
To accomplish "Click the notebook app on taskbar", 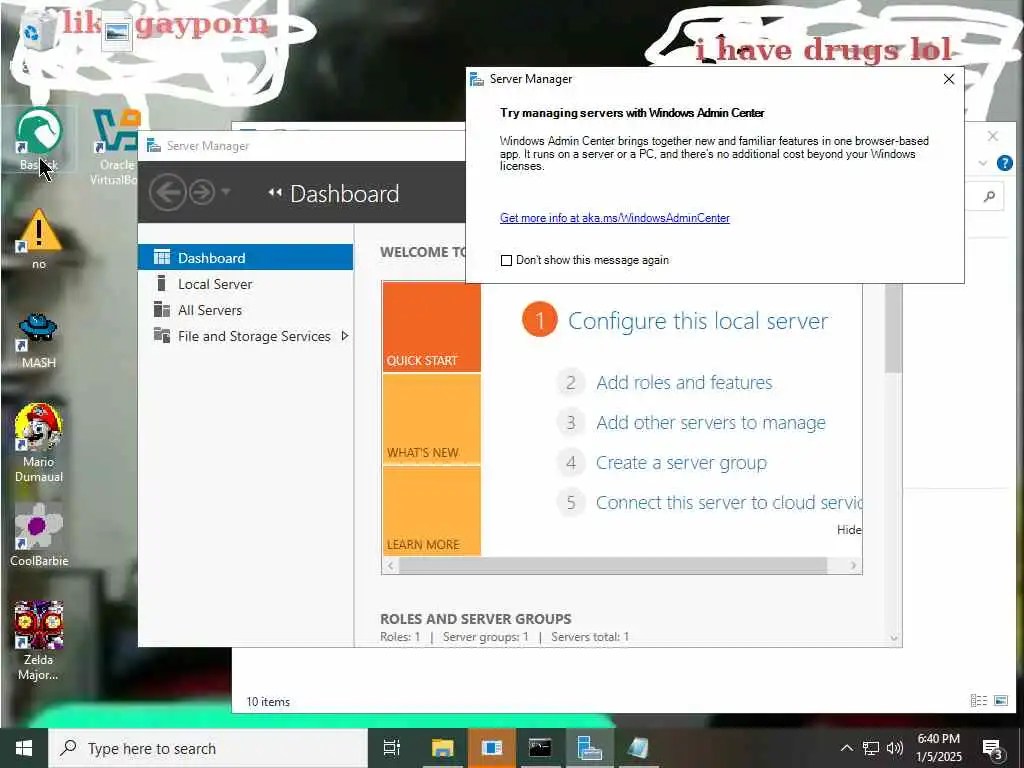I will tap(638, 748).
